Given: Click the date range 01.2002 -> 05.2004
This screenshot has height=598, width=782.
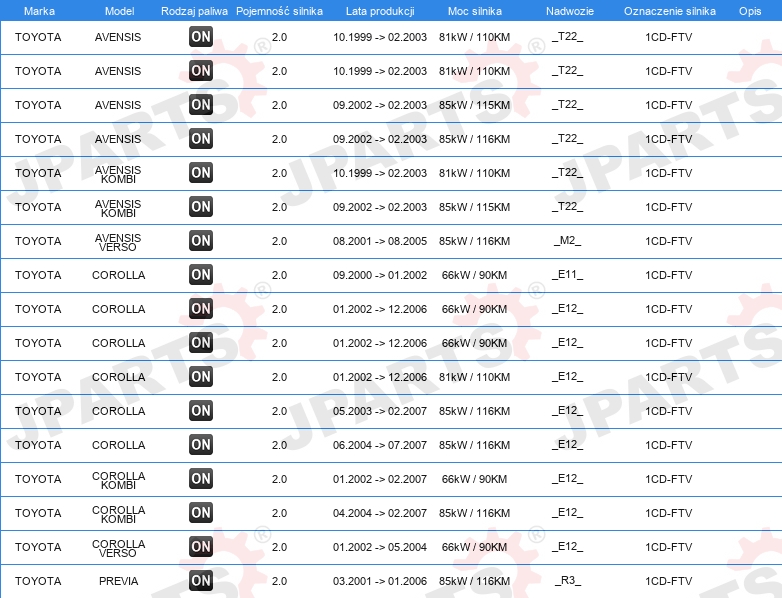Looking at the screenshot, I should (380, 547).
